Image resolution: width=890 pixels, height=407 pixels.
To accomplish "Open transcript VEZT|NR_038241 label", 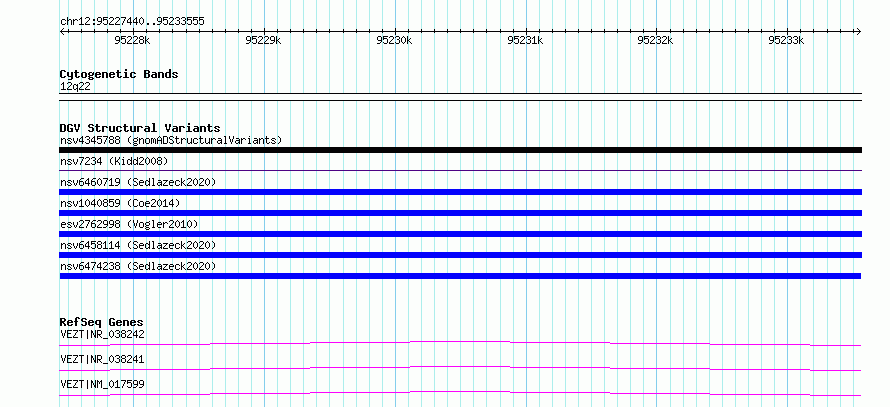I will [x=102, y=359].
